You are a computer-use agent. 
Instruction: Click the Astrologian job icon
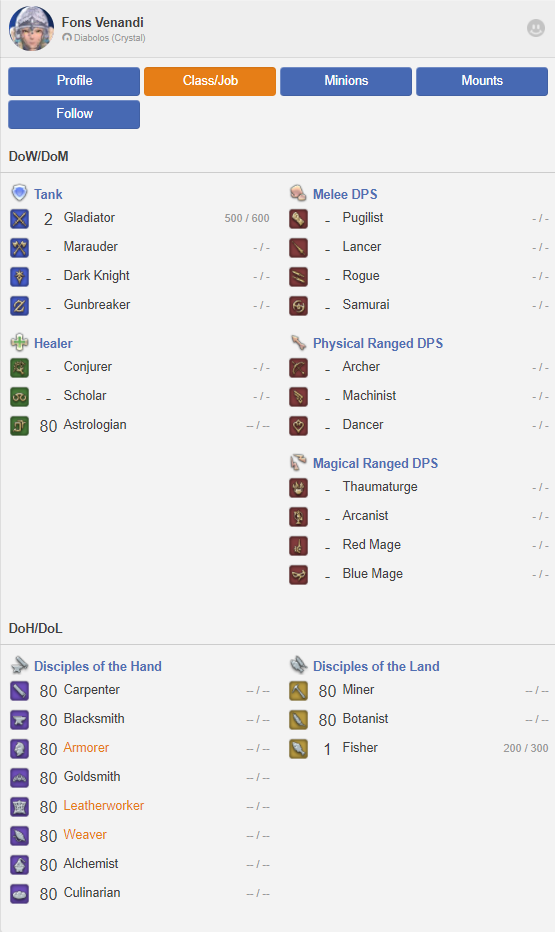20,426
